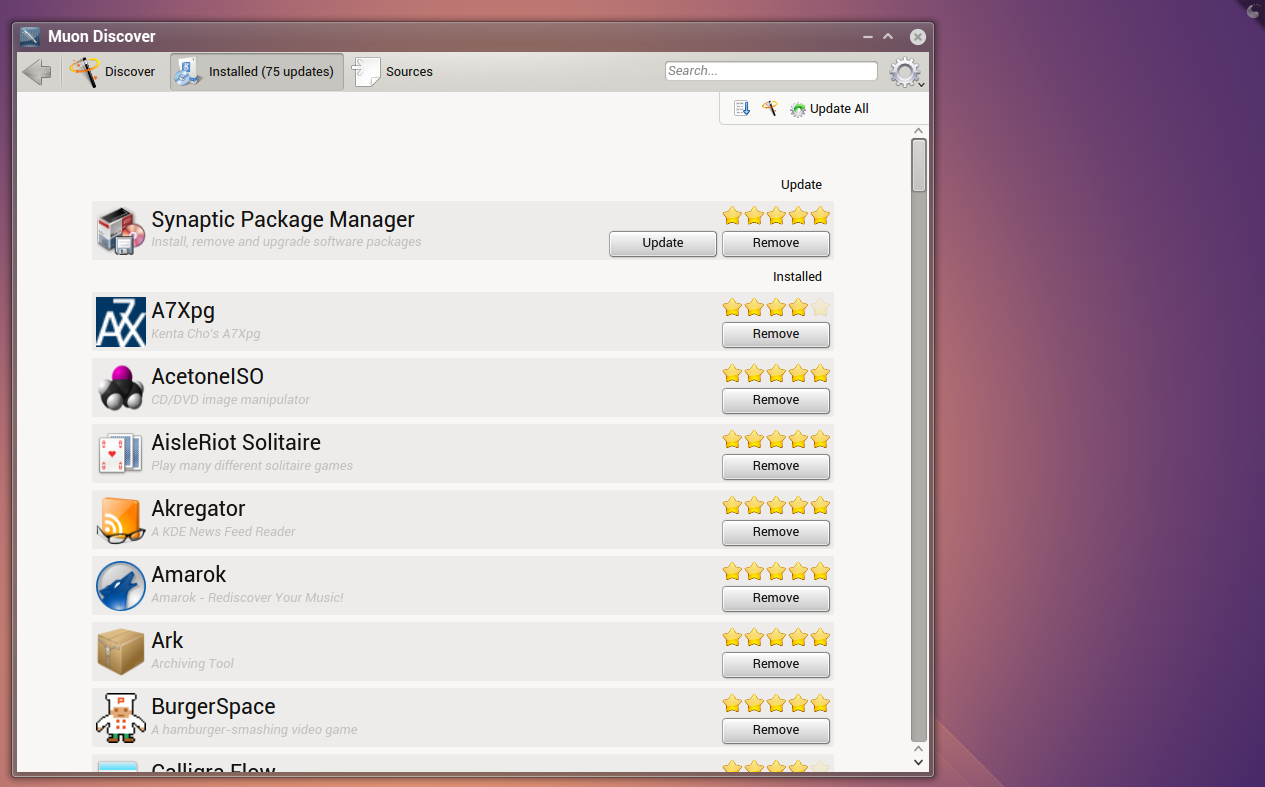
Task: Click the AcetoneISO star rating
Action: pos(776,373)
